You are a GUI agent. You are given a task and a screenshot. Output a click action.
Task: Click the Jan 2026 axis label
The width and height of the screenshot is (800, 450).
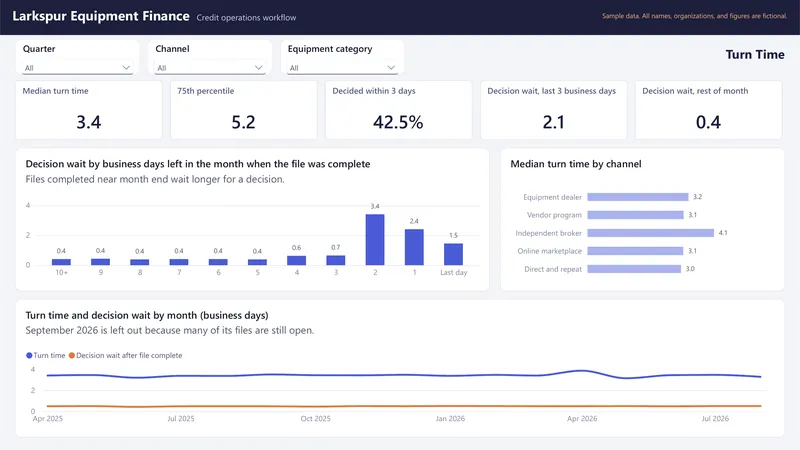450,418
